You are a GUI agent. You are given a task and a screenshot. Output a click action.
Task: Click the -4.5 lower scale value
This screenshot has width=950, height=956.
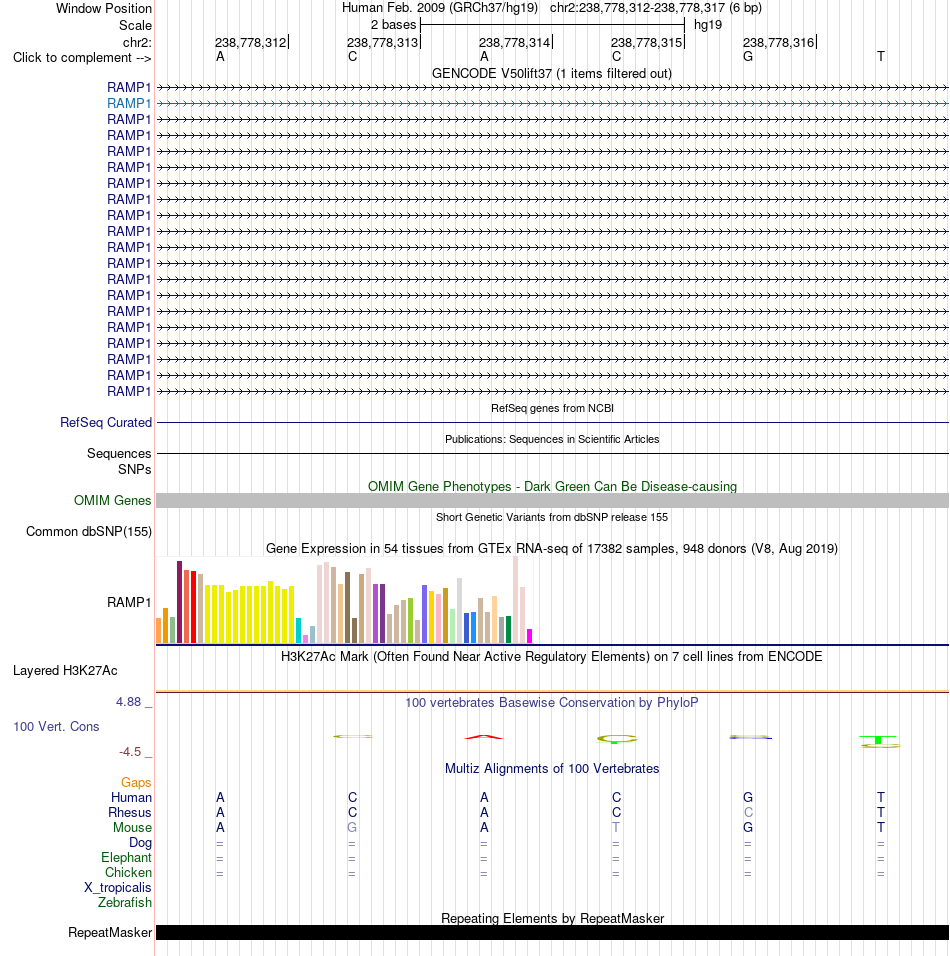(x=130, y=752)
